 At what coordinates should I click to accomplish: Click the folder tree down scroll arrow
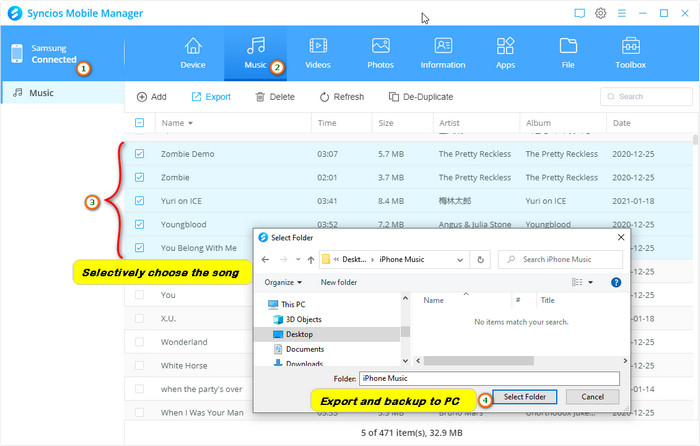pos(405,360)
